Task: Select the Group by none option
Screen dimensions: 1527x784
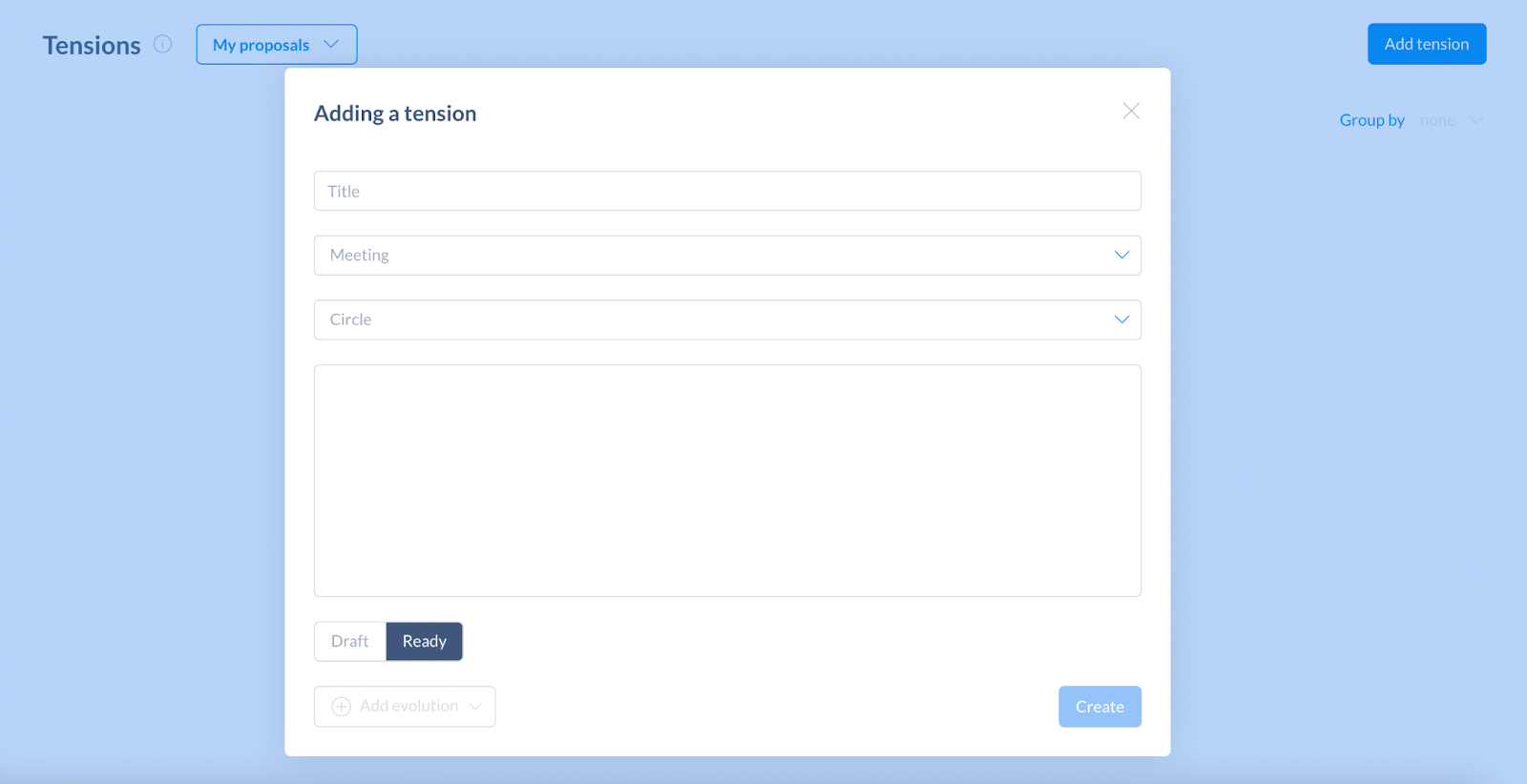Action: (x=1437, y=120)
